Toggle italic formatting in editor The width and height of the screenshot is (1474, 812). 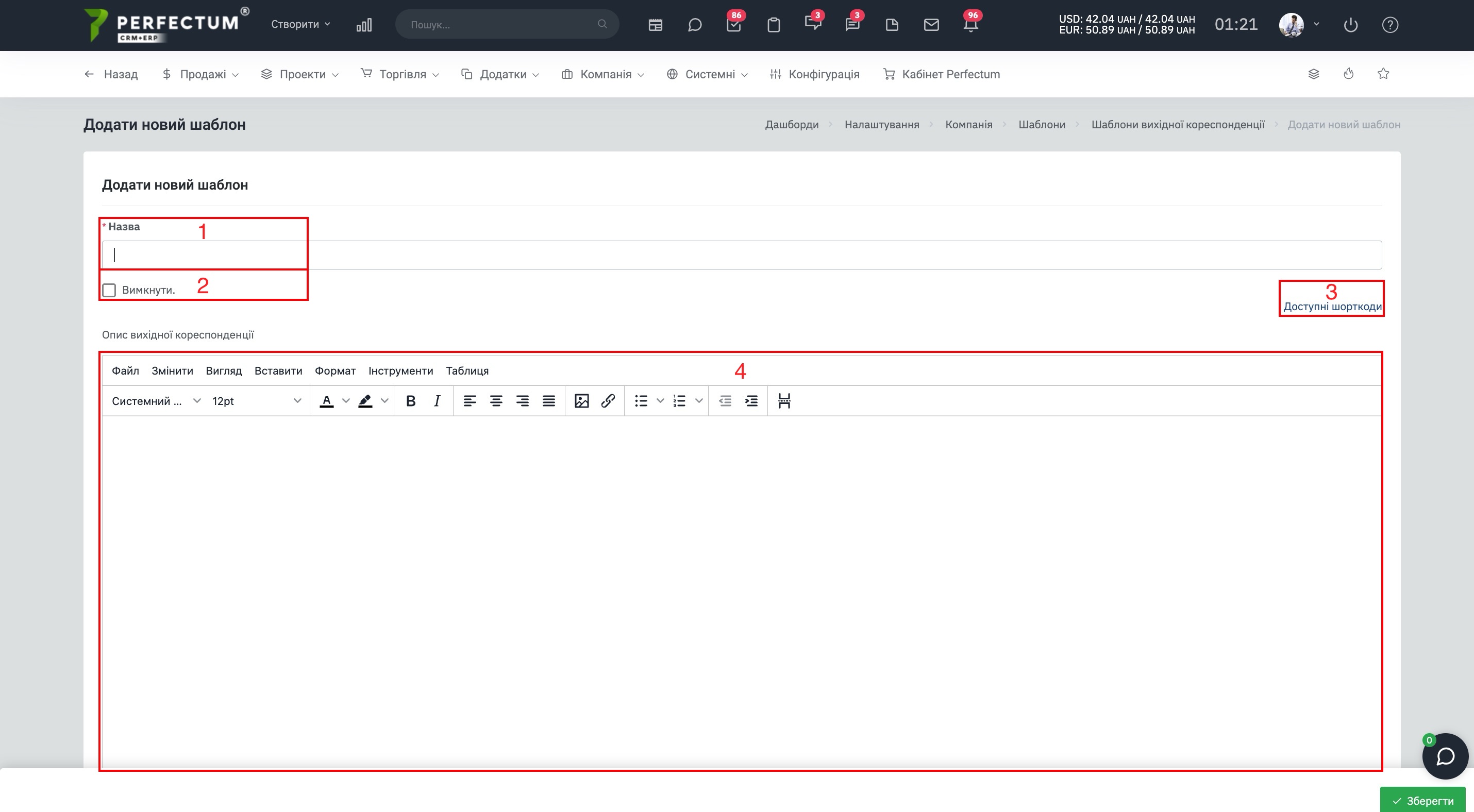click(437, 401)
